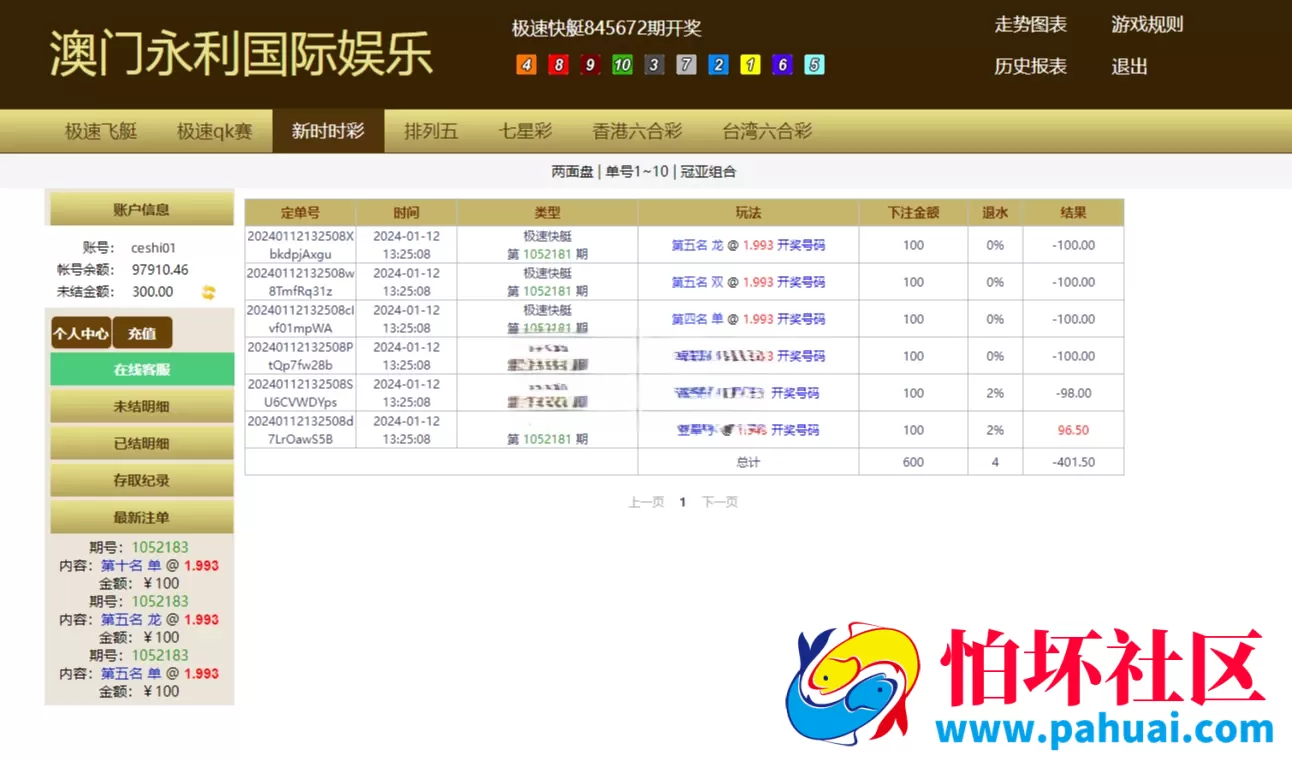Switch to the 台湾六合彩 tab
1292x761 pixels.
click(767, 131)
